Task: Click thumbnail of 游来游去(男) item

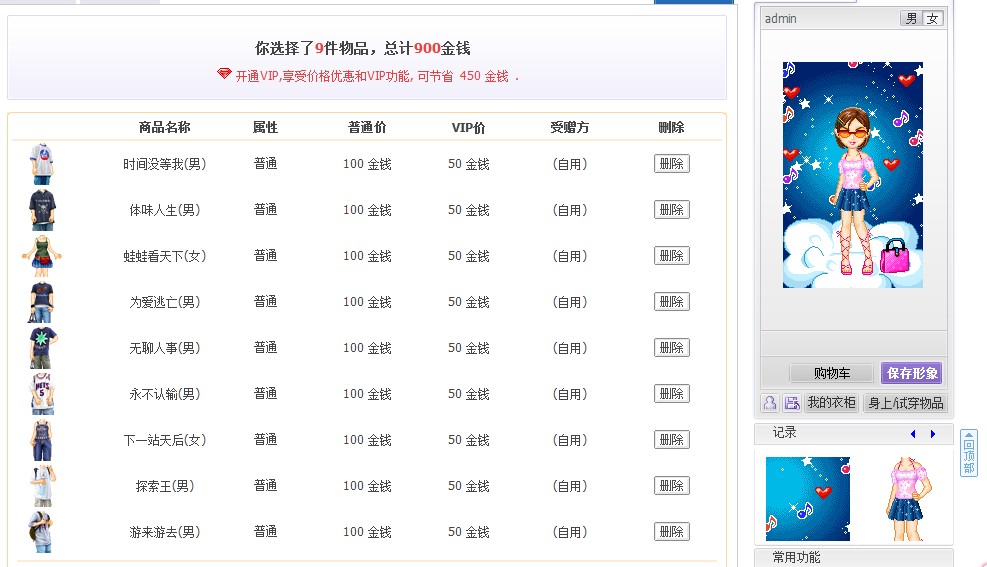Action: click(42, 531)
